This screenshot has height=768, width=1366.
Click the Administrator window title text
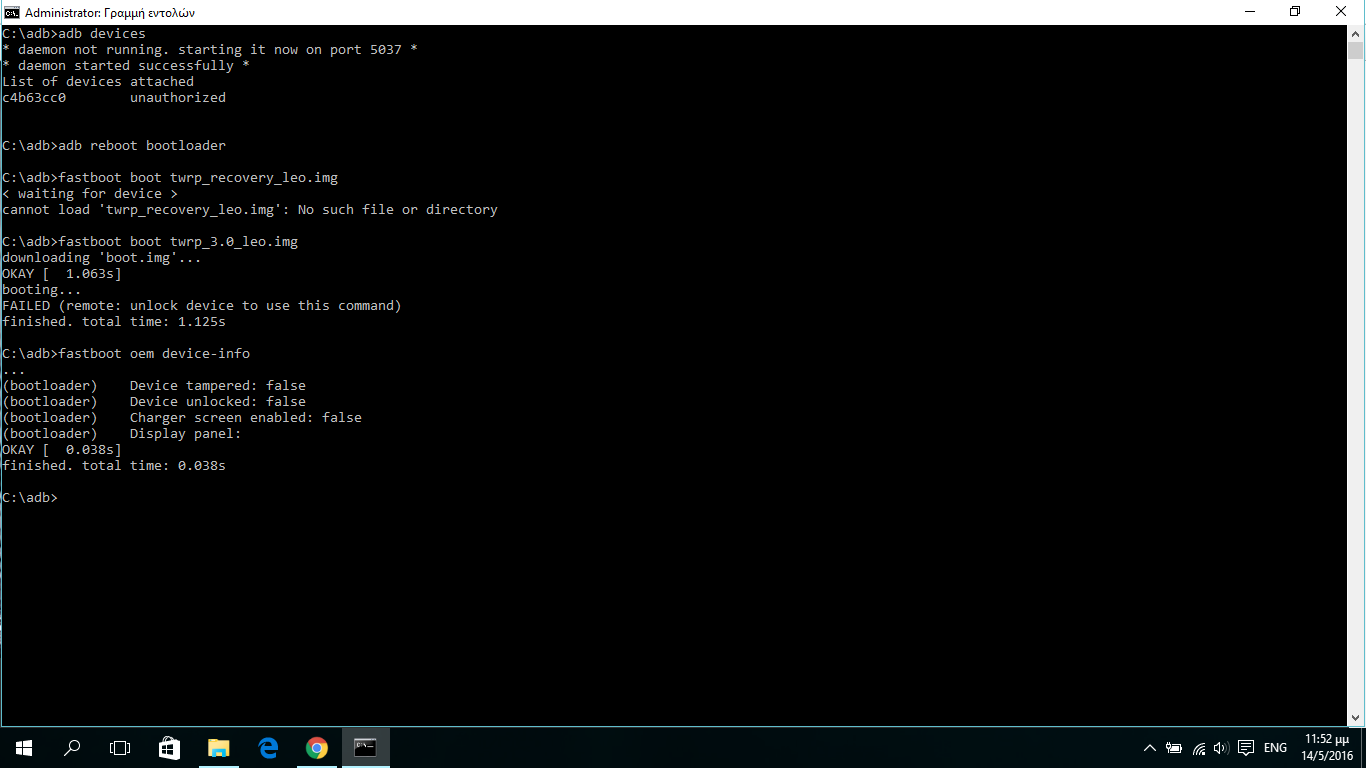110,13
